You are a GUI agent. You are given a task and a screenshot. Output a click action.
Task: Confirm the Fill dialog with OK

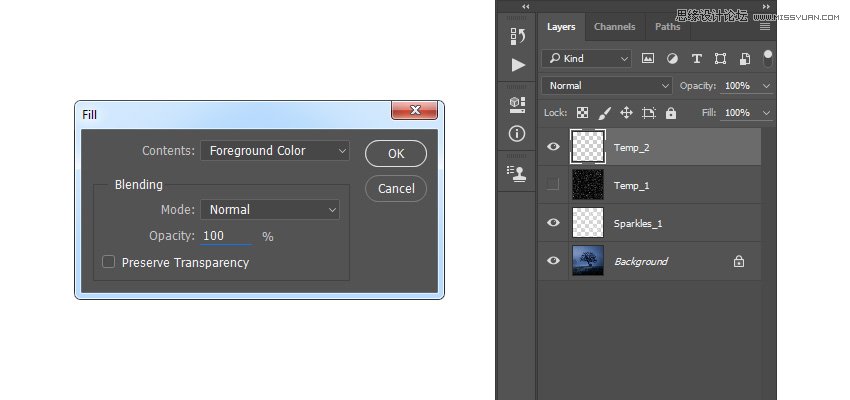[396, 153]
